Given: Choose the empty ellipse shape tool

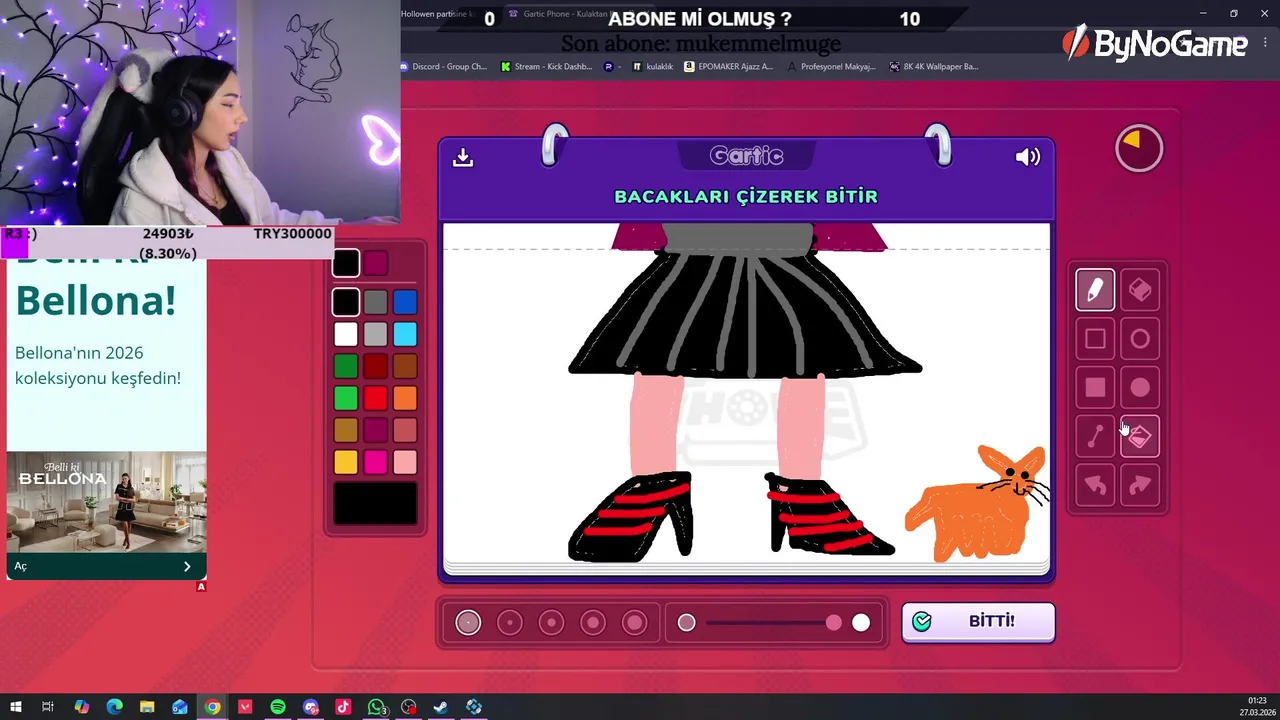Looking at the screenshot, I should point(1140,339).
